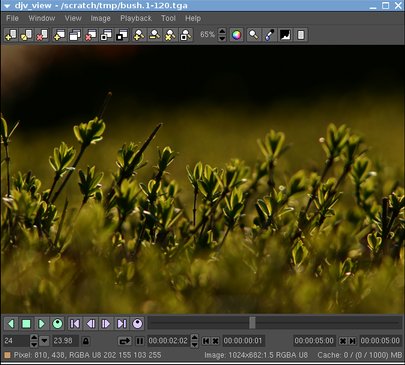Click the in point field 00:00:00:01

(x=243, y=341)
